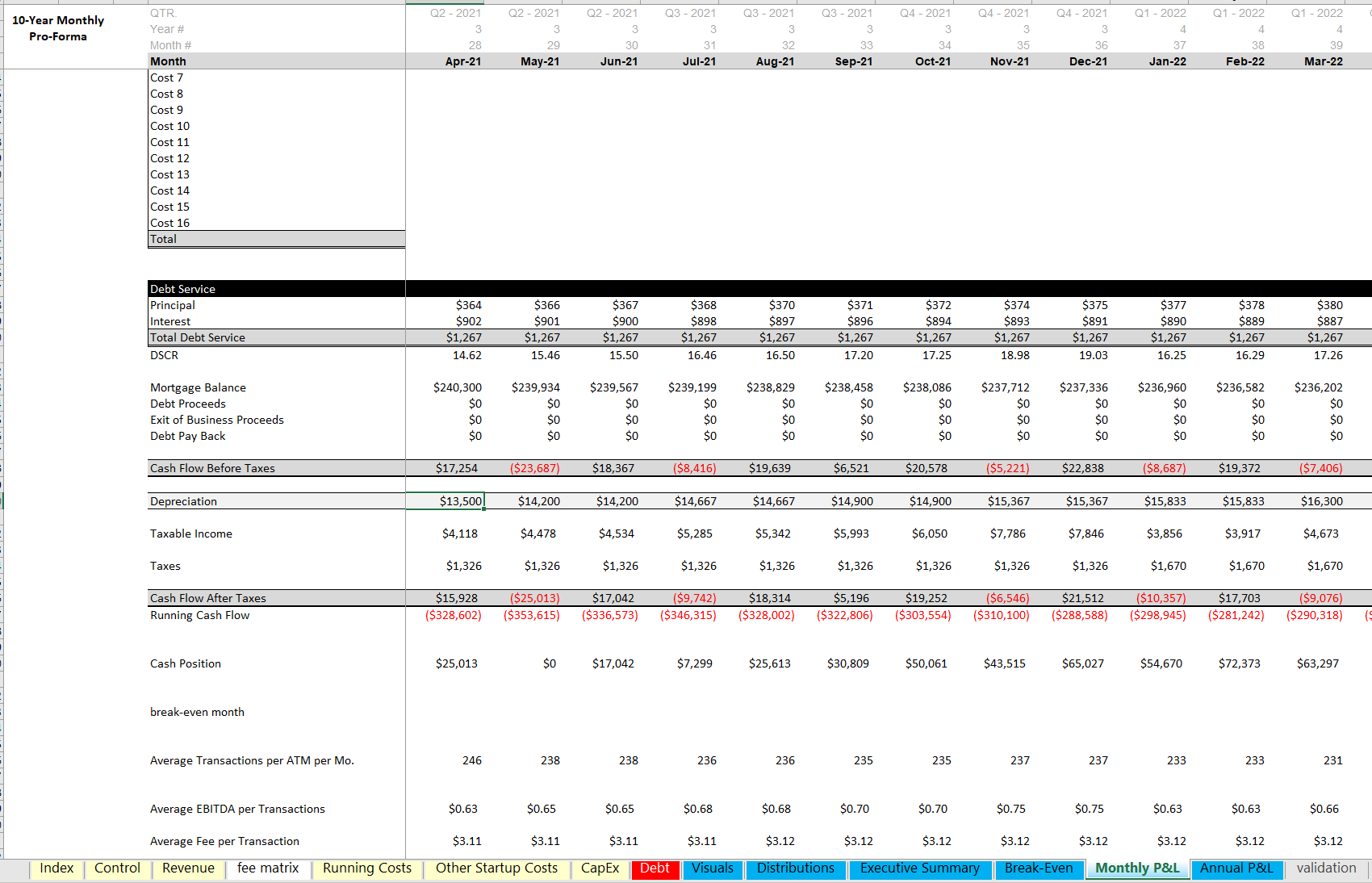Screen dimensions: 1372x883
Task: Click the break-even month label
Action: point(197,712)
